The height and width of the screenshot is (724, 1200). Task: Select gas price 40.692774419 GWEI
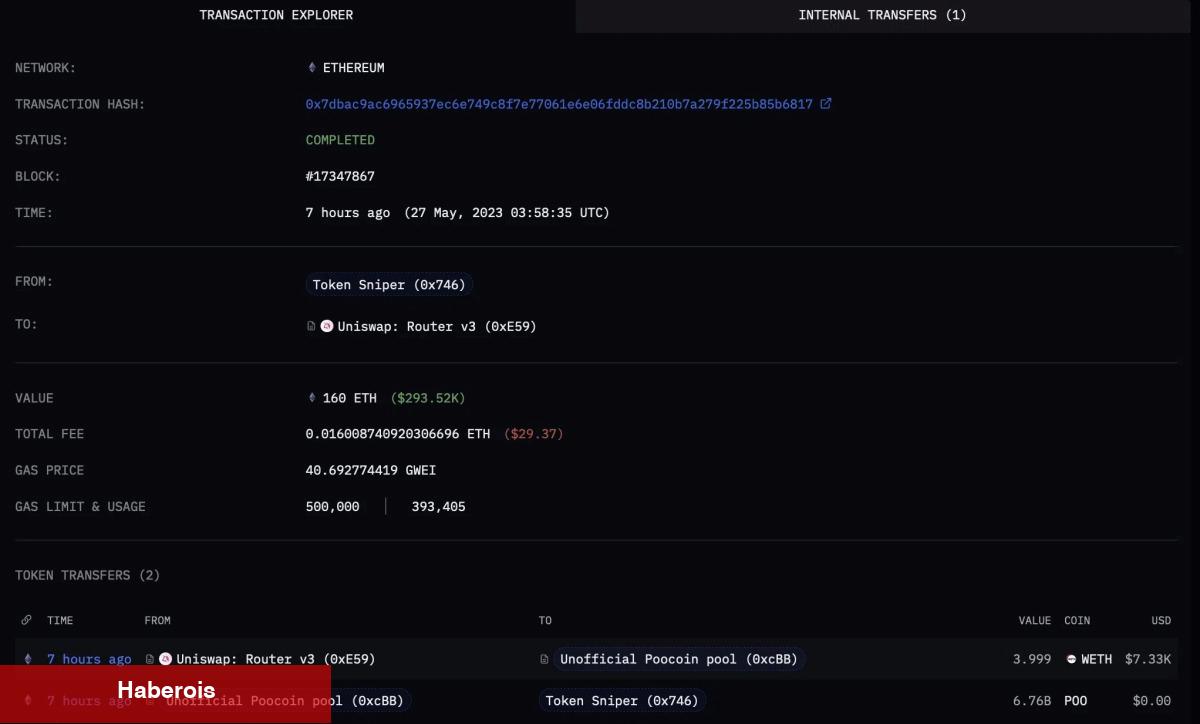click(x=371, y=470)
